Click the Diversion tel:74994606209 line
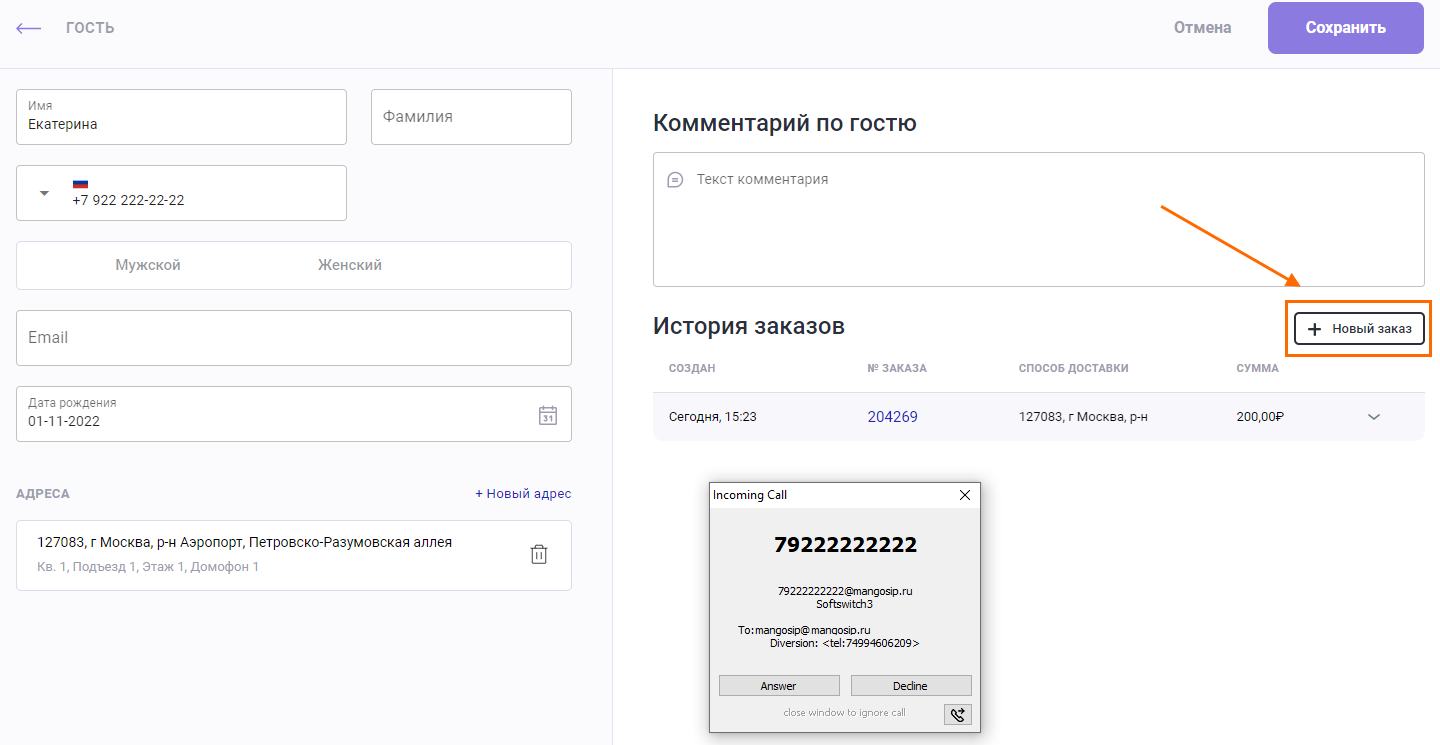This screenshot has width=1440, height=745. (844, 644)
